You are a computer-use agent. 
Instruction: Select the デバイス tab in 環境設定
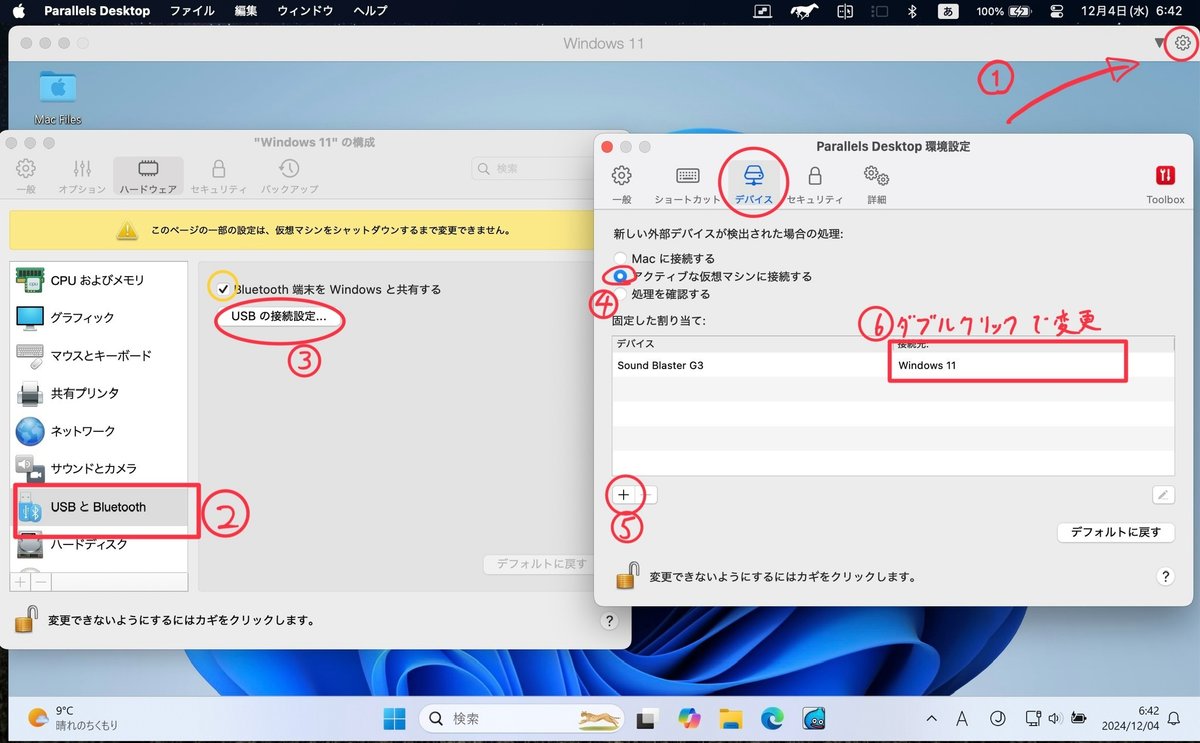click(x=754, y=185)
